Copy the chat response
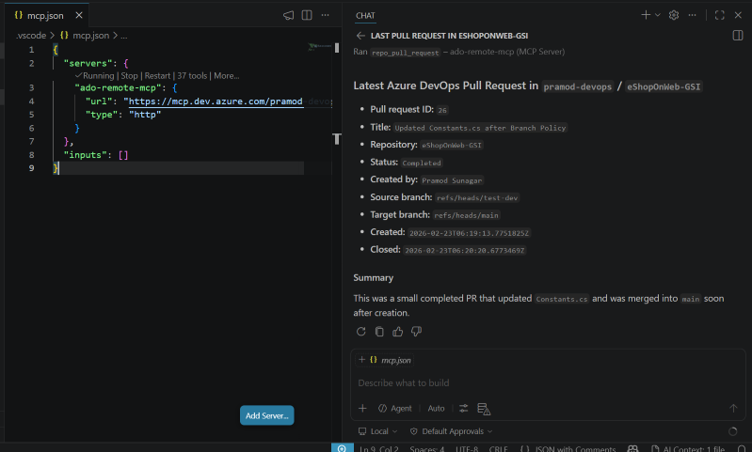752x452 pixels. (379, 332)
